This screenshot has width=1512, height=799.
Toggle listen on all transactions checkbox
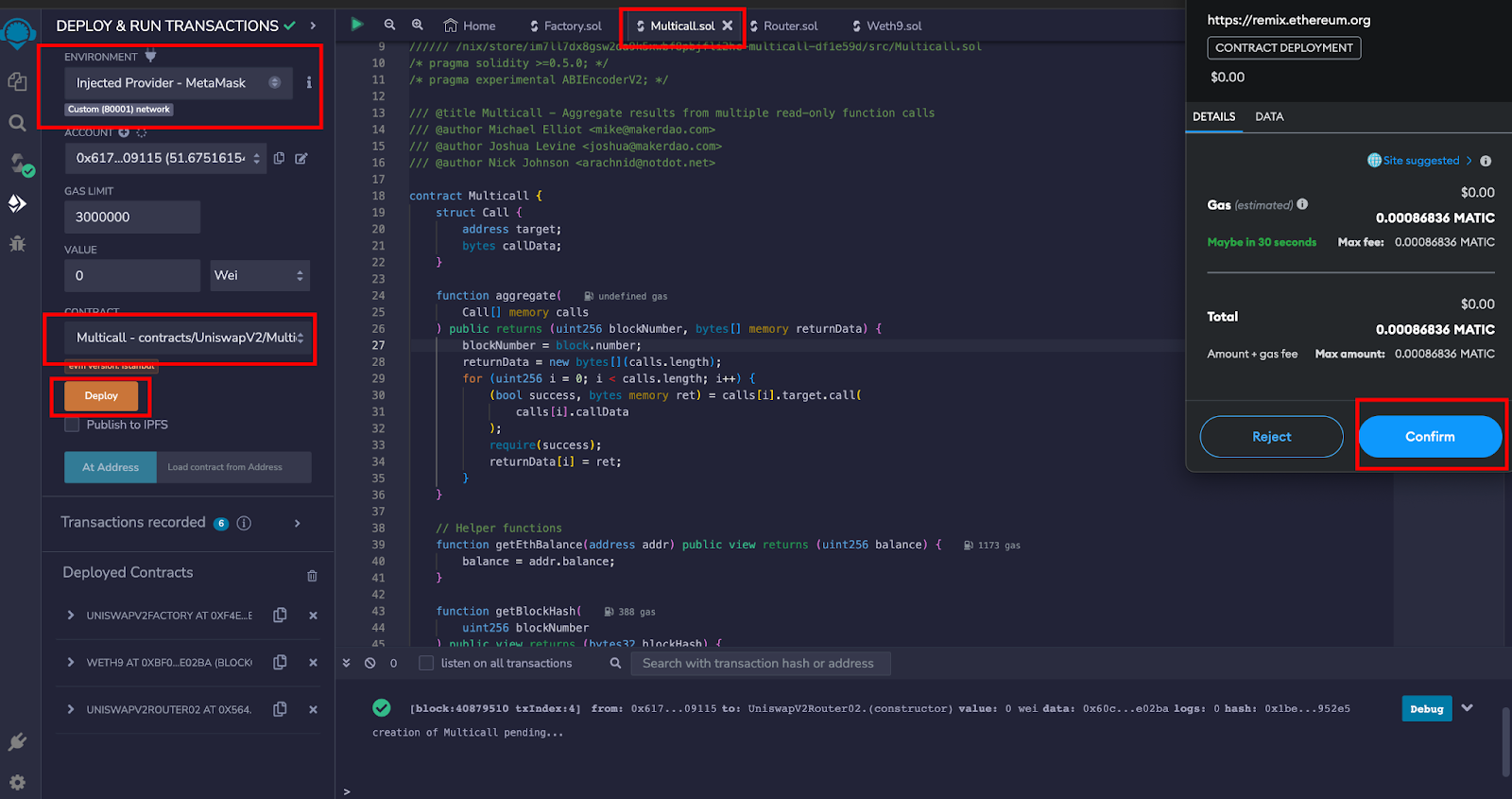coord(426,663)
